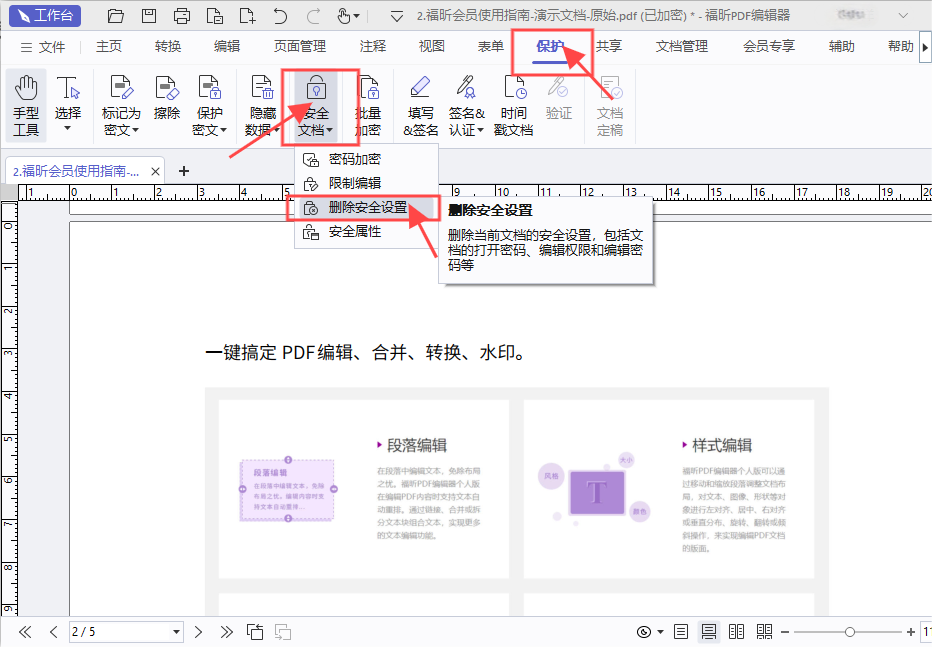The image size is (932, 647).
Task: Open the 注释 tab
Action: click(373, 46)
